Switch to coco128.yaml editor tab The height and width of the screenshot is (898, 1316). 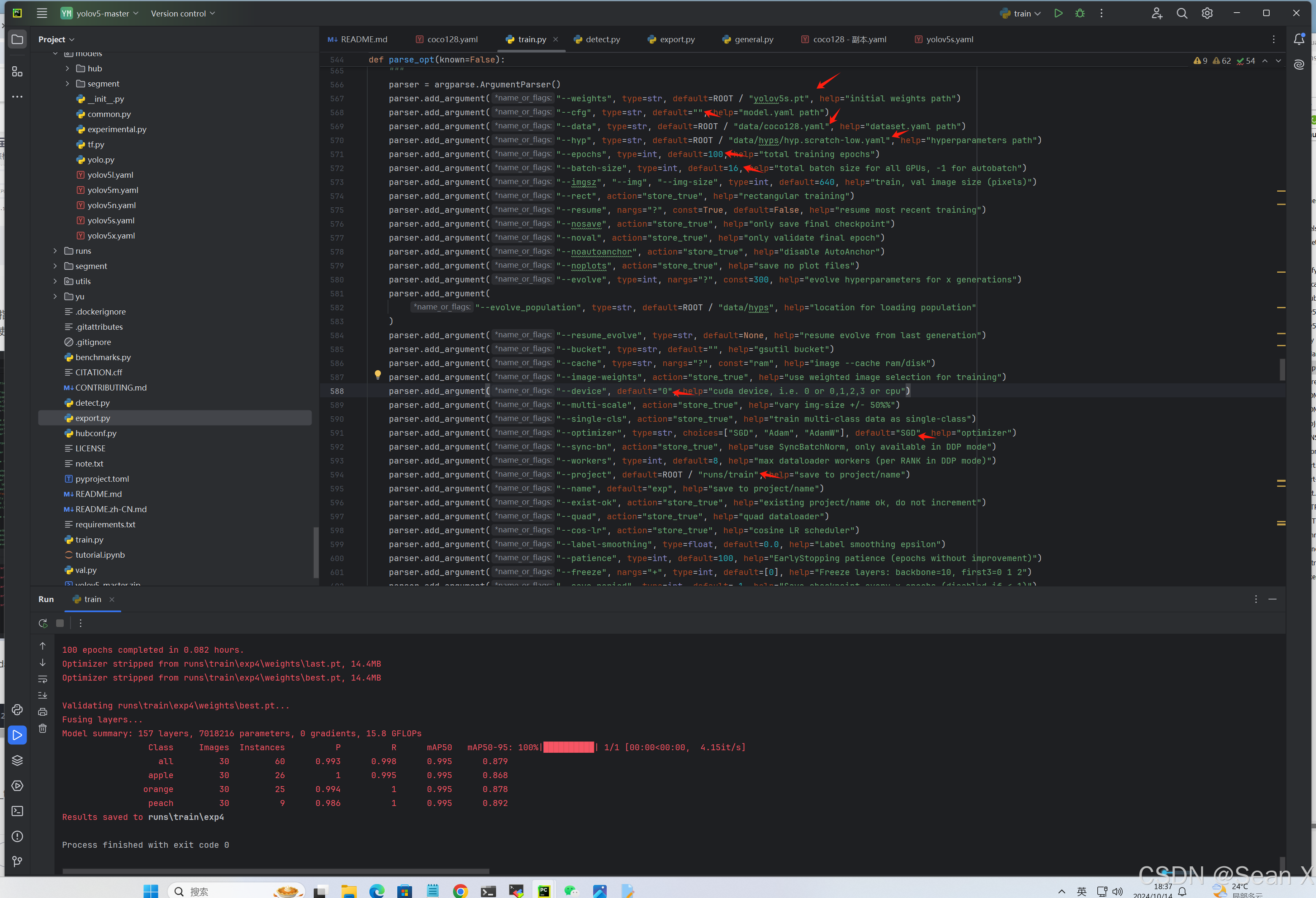click(447, 39)
